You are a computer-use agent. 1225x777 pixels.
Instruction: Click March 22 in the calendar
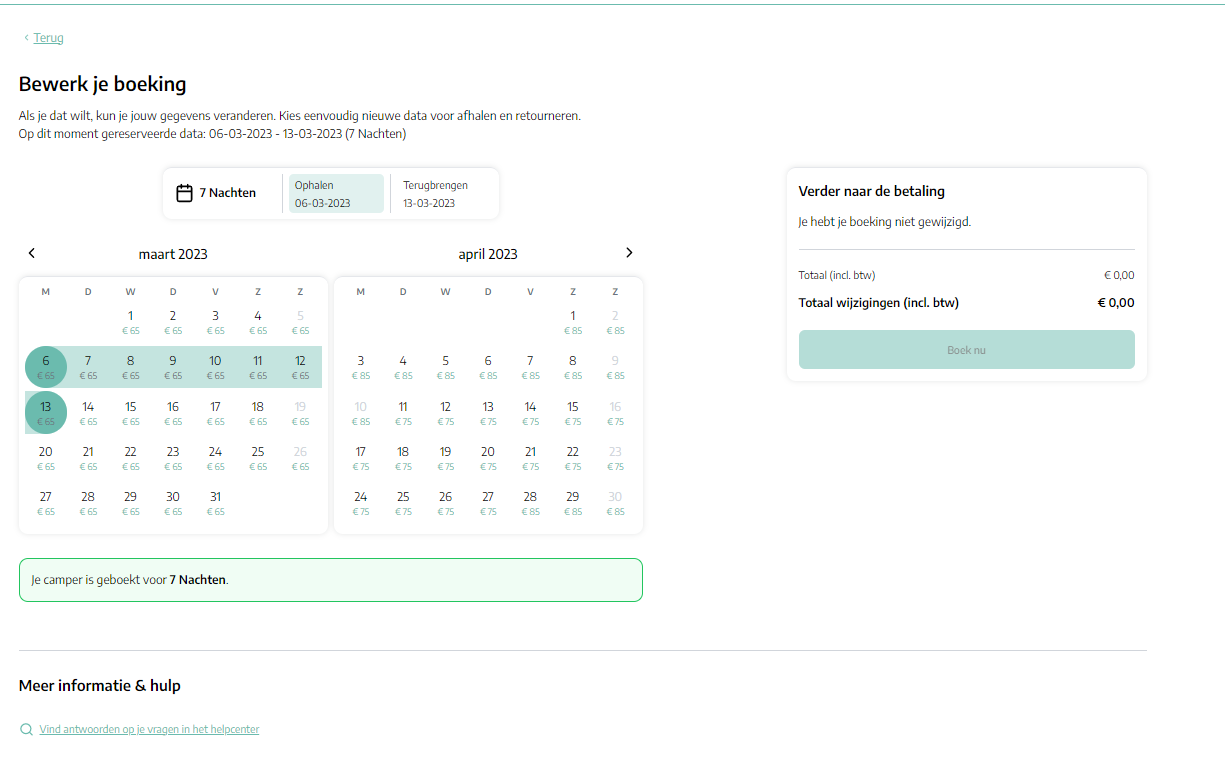(x=131, y=458)
